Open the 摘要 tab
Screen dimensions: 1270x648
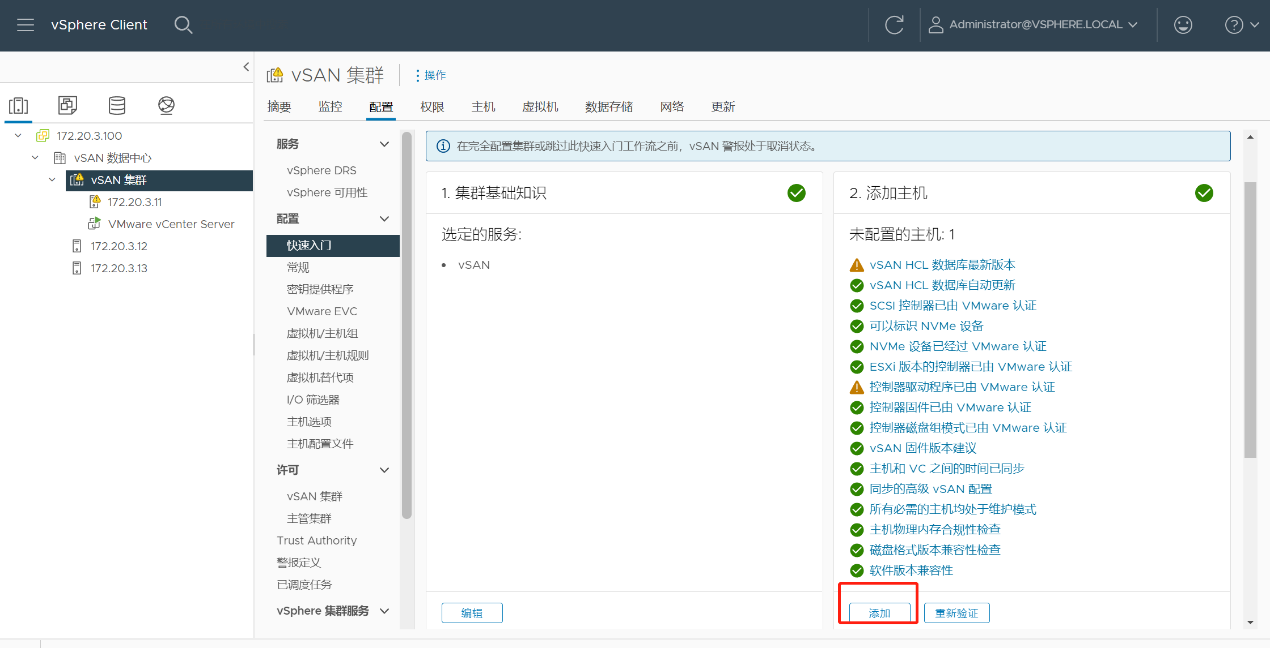click(x=279, y=107)
